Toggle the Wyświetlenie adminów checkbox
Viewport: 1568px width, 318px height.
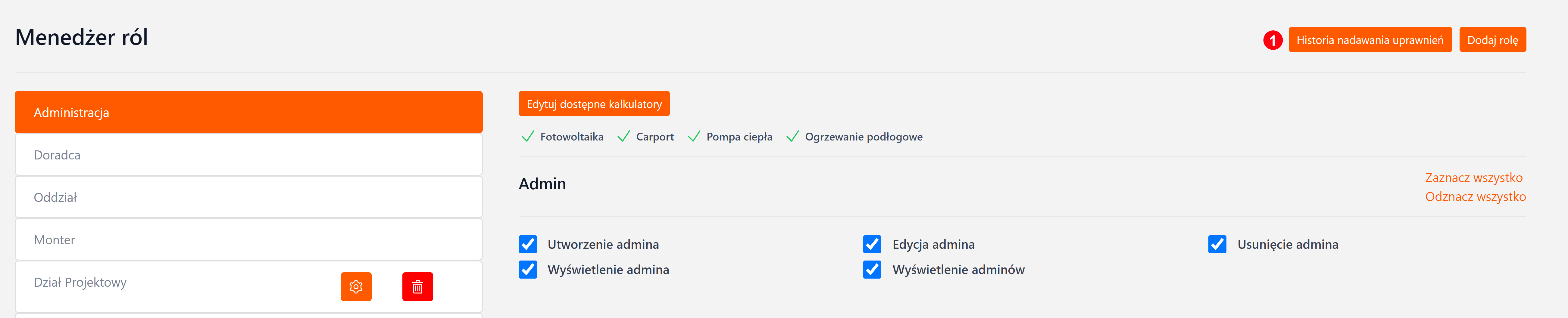[872, 269]
